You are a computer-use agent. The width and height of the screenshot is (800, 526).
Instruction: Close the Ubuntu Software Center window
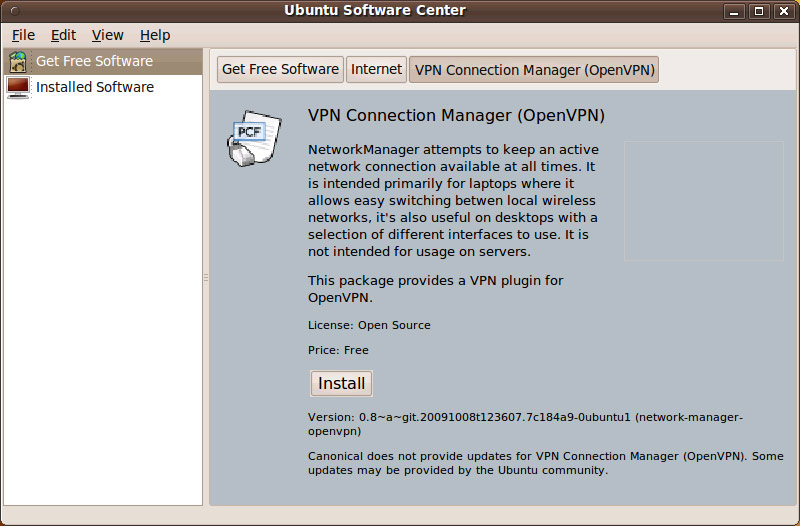[784, 11]
